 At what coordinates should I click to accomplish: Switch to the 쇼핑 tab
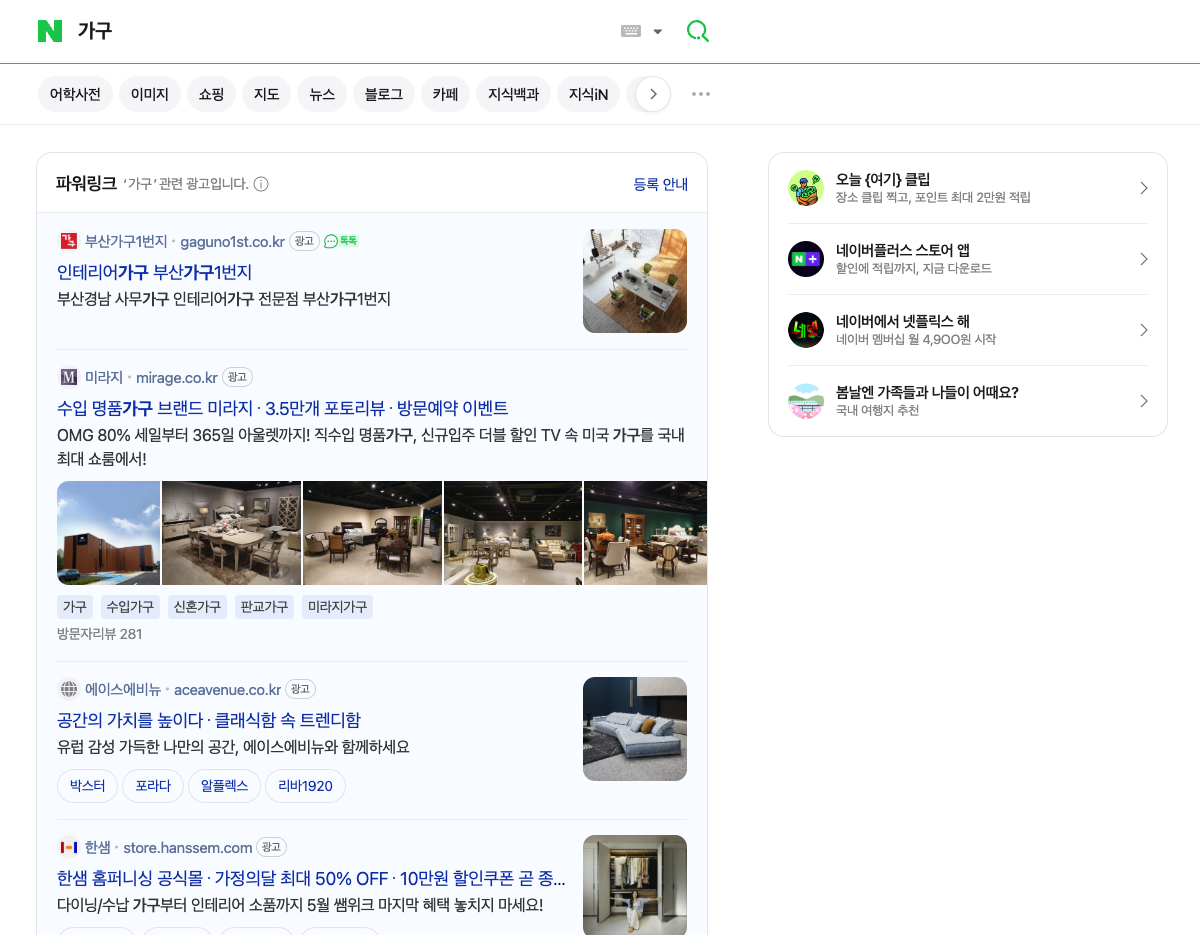coord(211,94)
